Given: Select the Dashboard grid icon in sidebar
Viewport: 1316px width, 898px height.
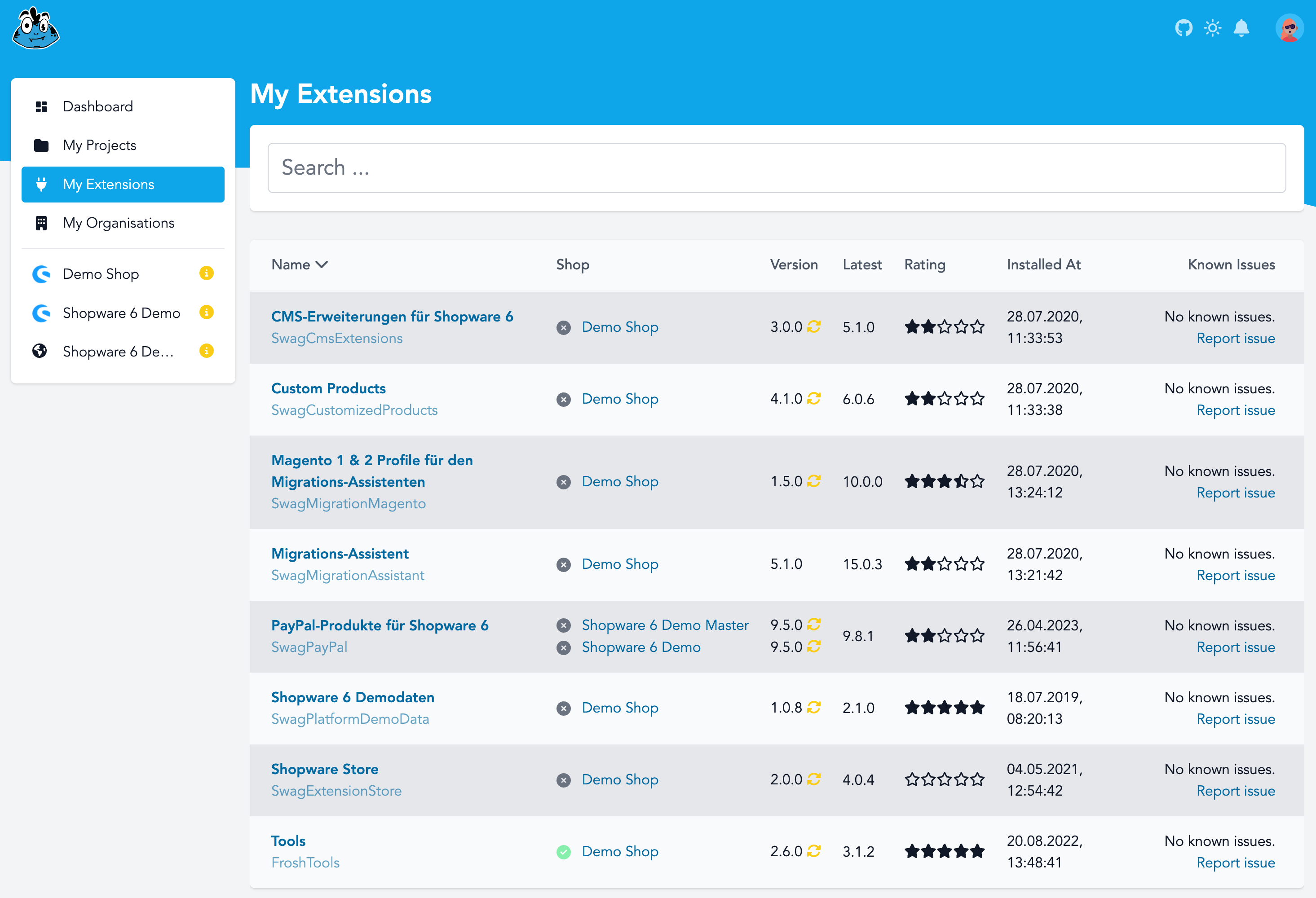Looking at the screenshot, I should [41, 106].
